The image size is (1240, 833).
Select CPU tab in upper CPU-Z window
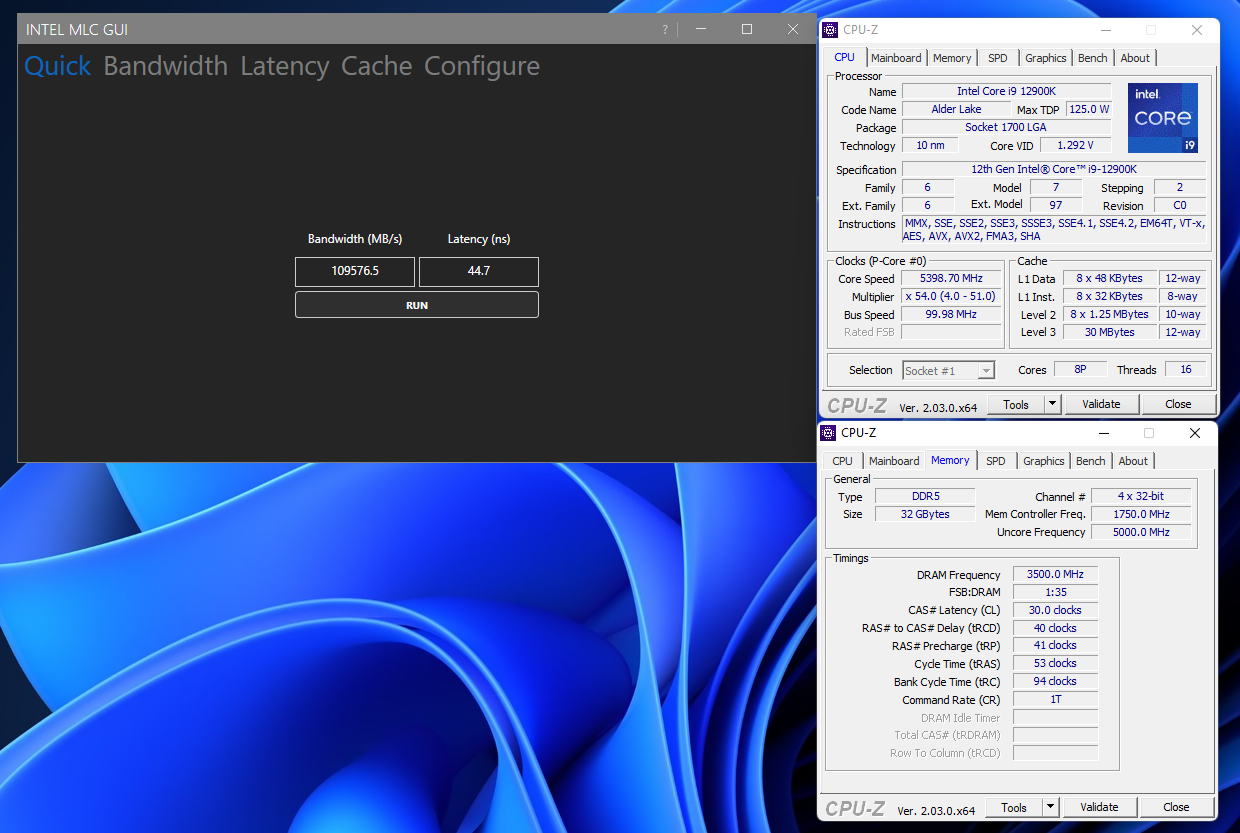(845, 57)
